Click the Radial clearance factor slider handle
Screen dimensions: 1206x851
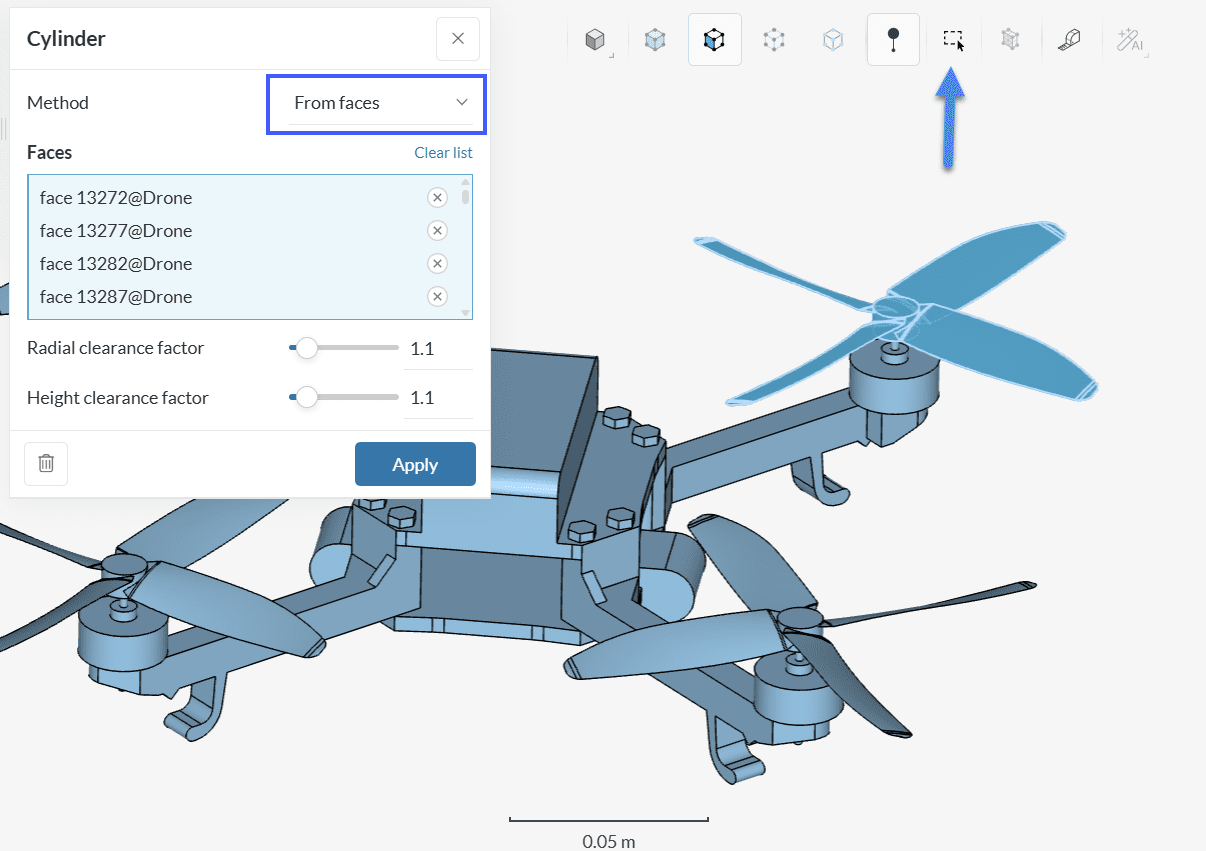click(307, 348)
